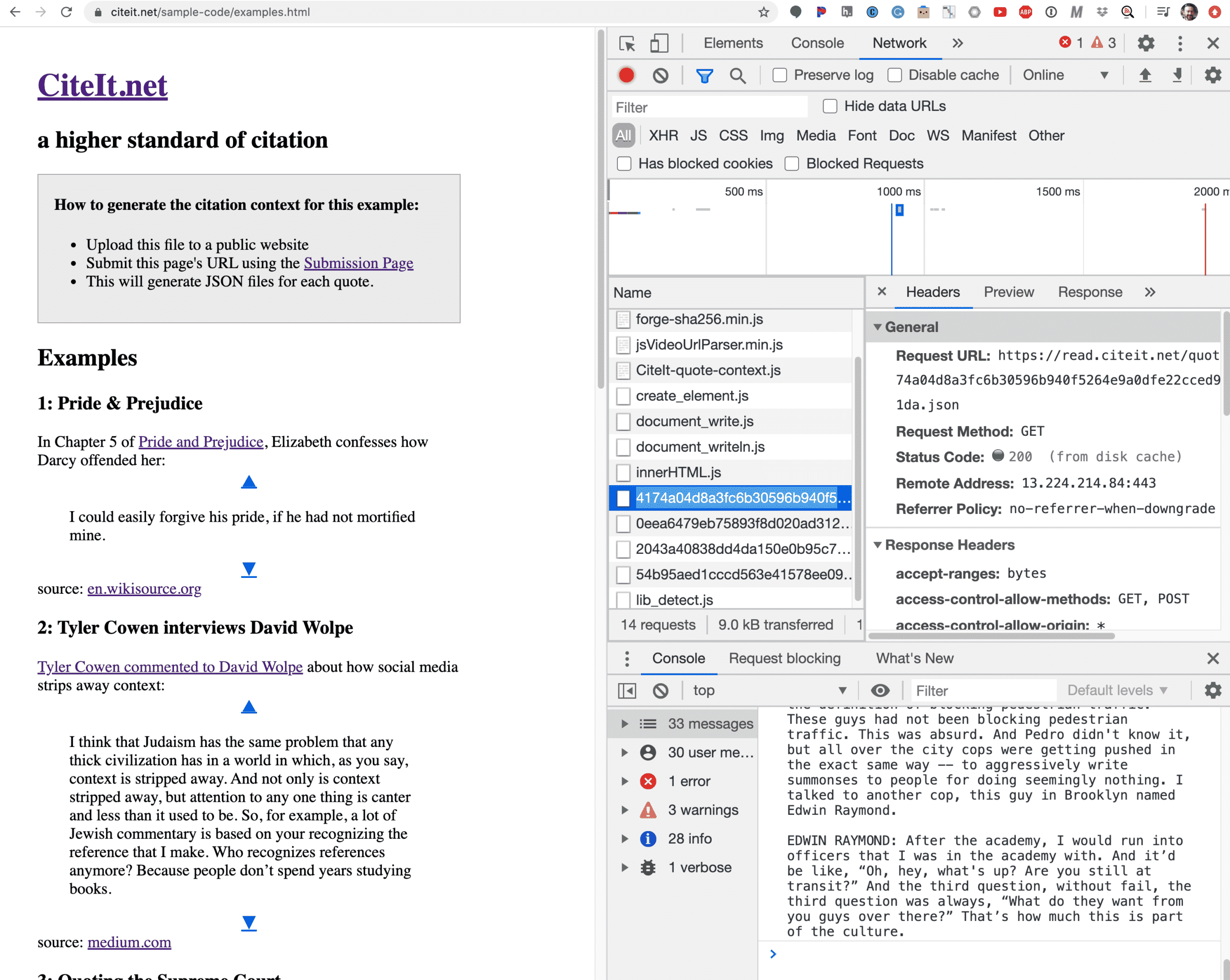The image size is (1230, 980).
Task: Open the Preview tab of the request
Action: tap(1009, 292)
